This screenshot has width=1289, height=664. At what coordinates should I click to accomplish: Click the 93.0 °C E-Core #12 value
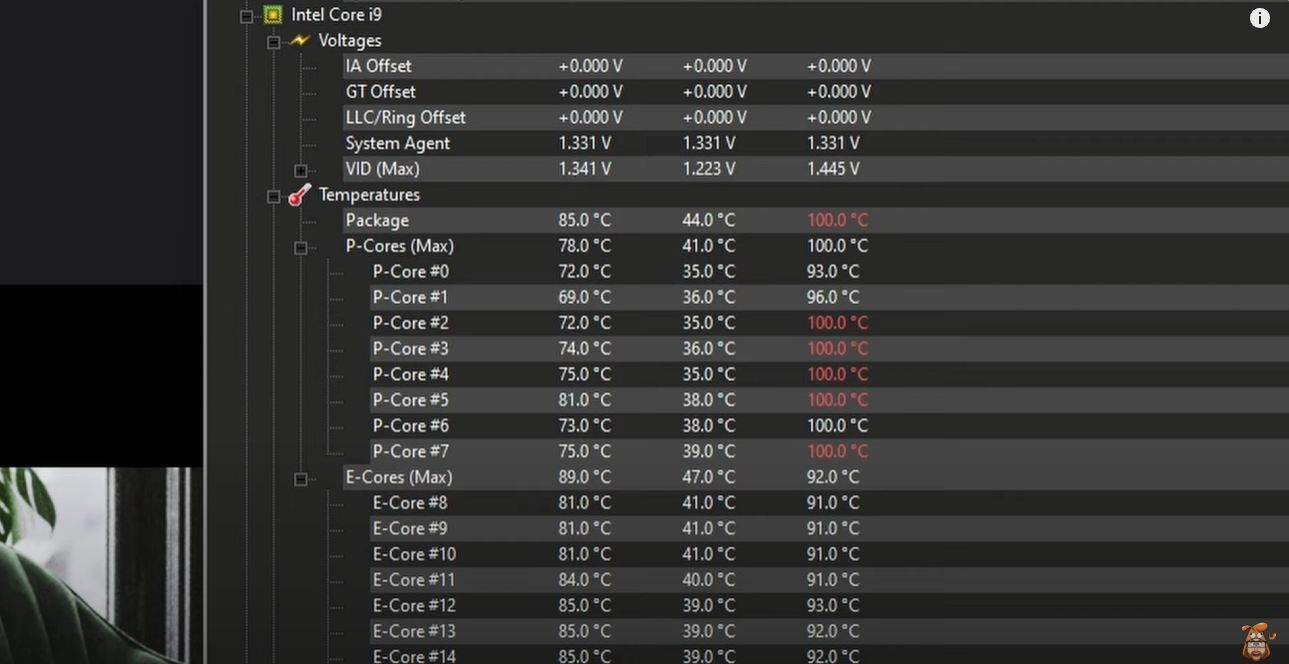pyautogui.click(x=832, y=606)
